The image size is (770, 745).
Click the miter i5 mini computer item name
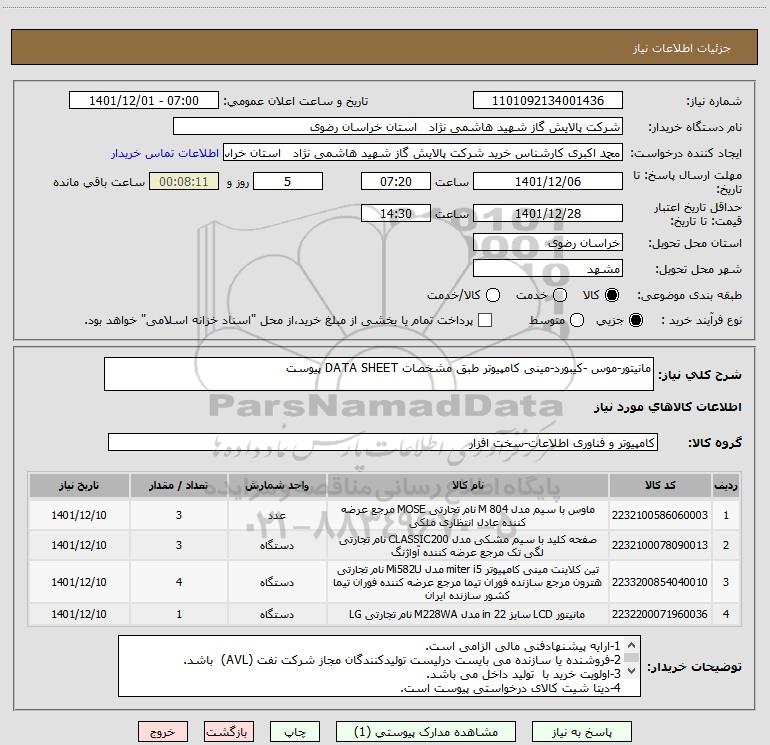point(468,582)
